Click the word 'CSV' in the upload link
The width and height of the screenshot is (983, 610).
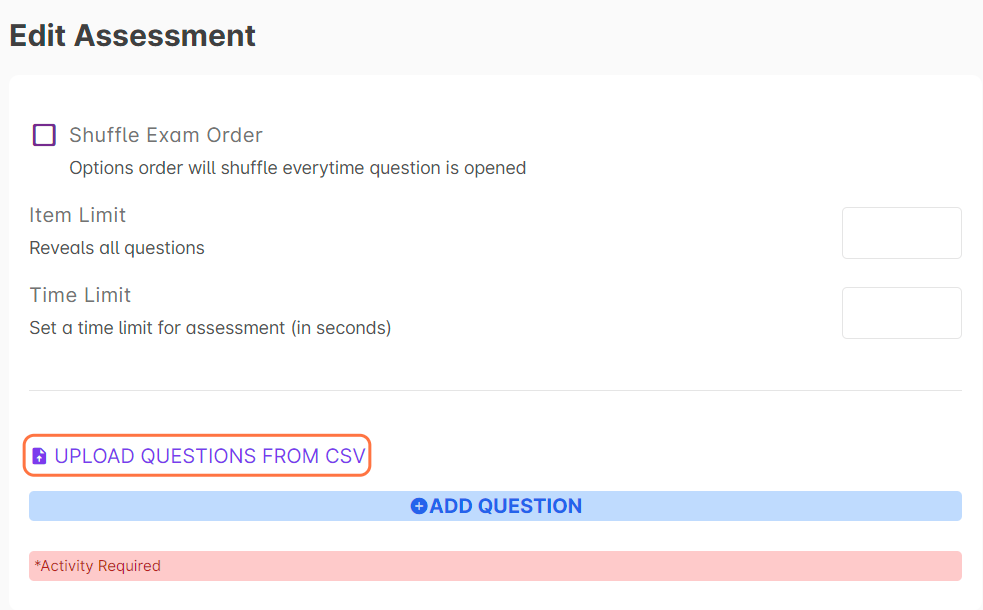click(x=345, y=456)
